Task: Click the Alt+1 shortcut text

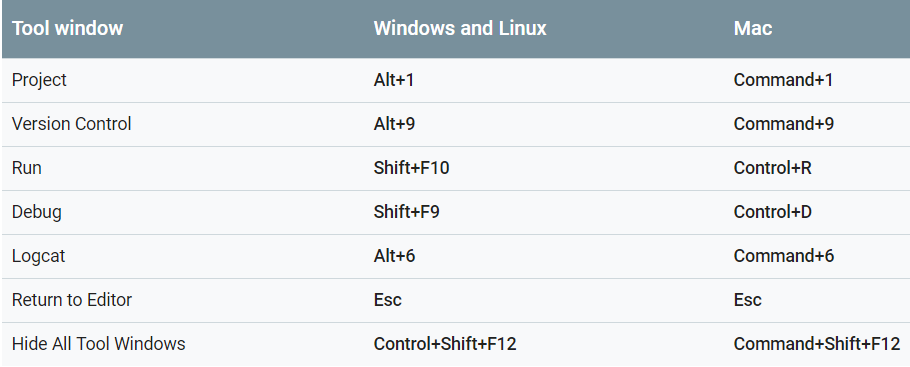Action: pos(394,80)
